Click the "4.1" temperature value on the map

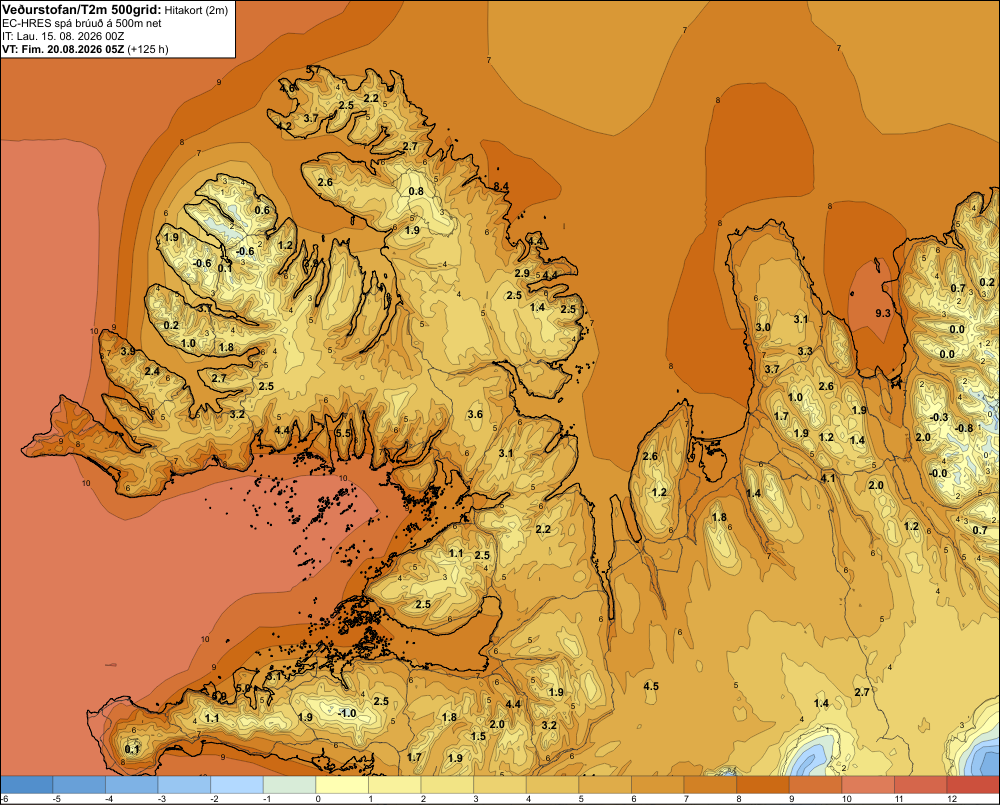pos(828,478)
